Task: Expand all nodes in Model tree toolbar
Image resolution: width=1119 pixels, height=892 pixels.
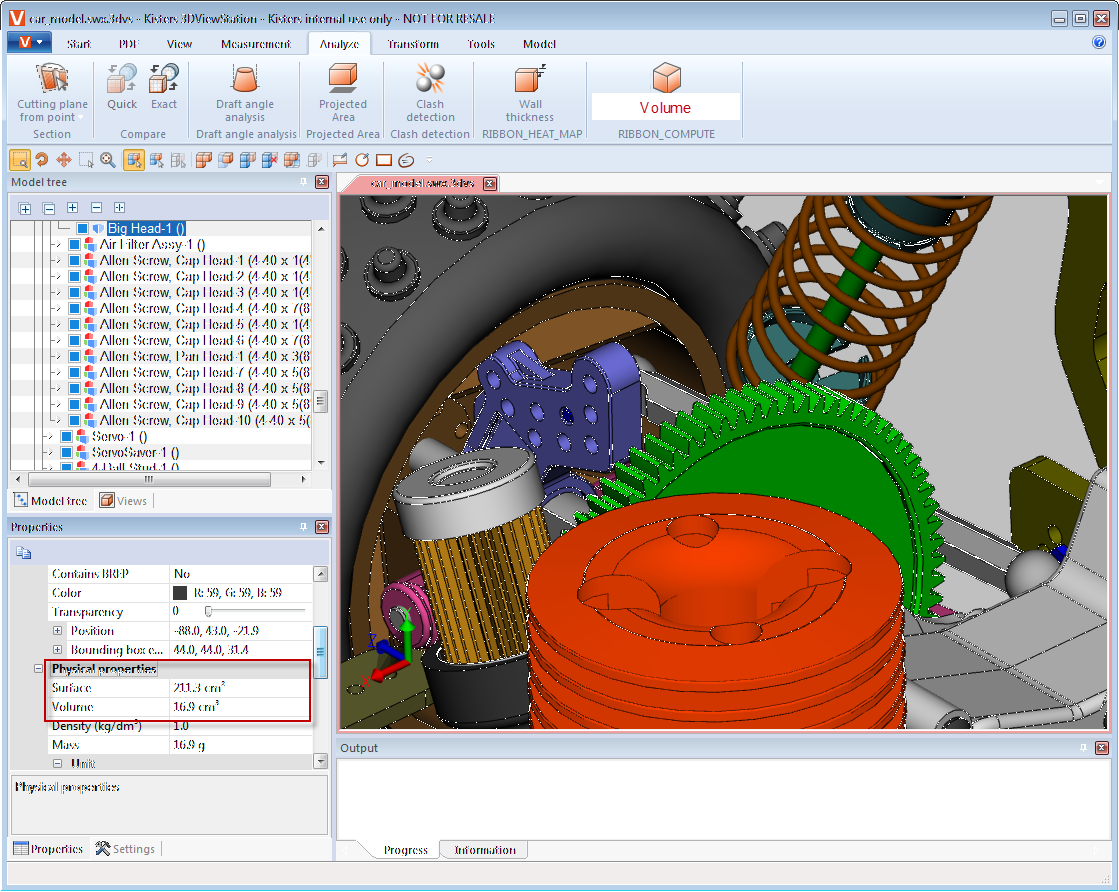Action: 25,208
